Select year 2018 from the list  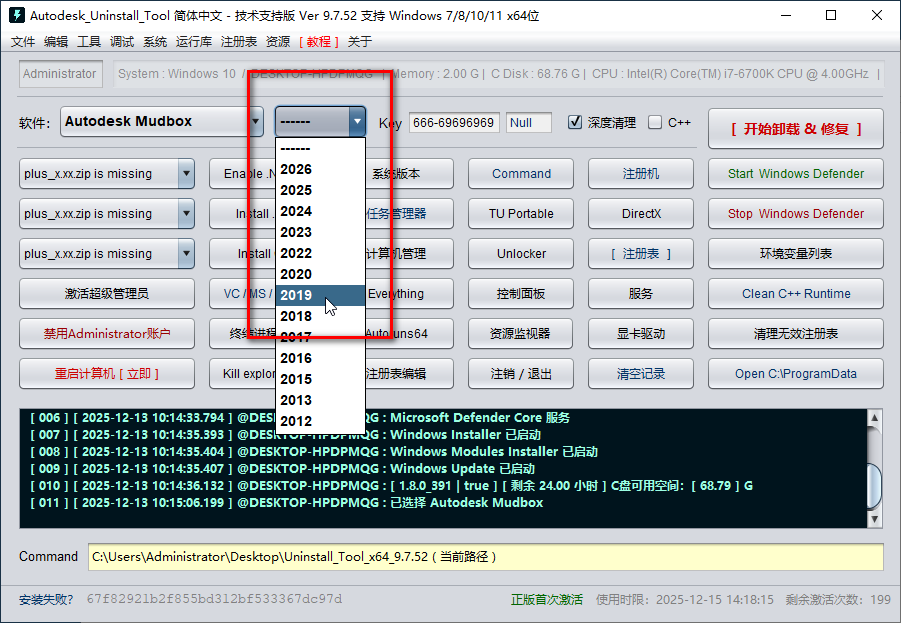click(320, 316)
